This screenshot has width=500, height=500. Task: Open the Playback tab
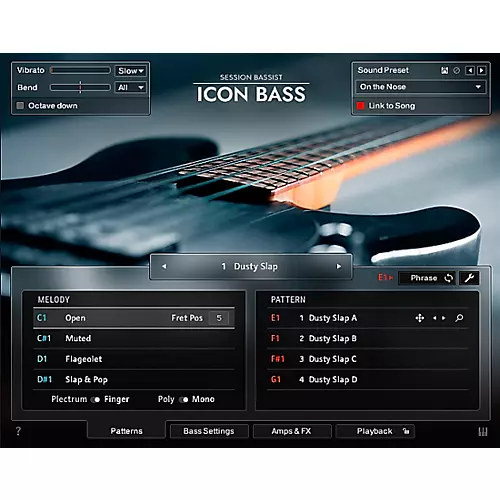tap(375, 431)
